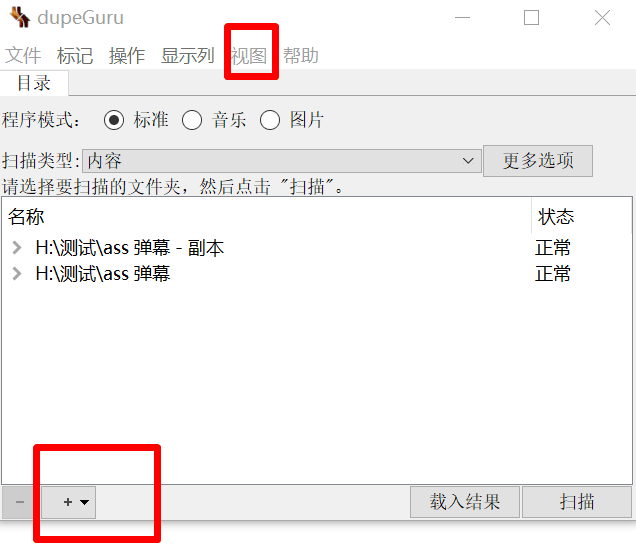Click the 更多选项 button
This screenshot has height=545, width=636.
pos(538,161)
